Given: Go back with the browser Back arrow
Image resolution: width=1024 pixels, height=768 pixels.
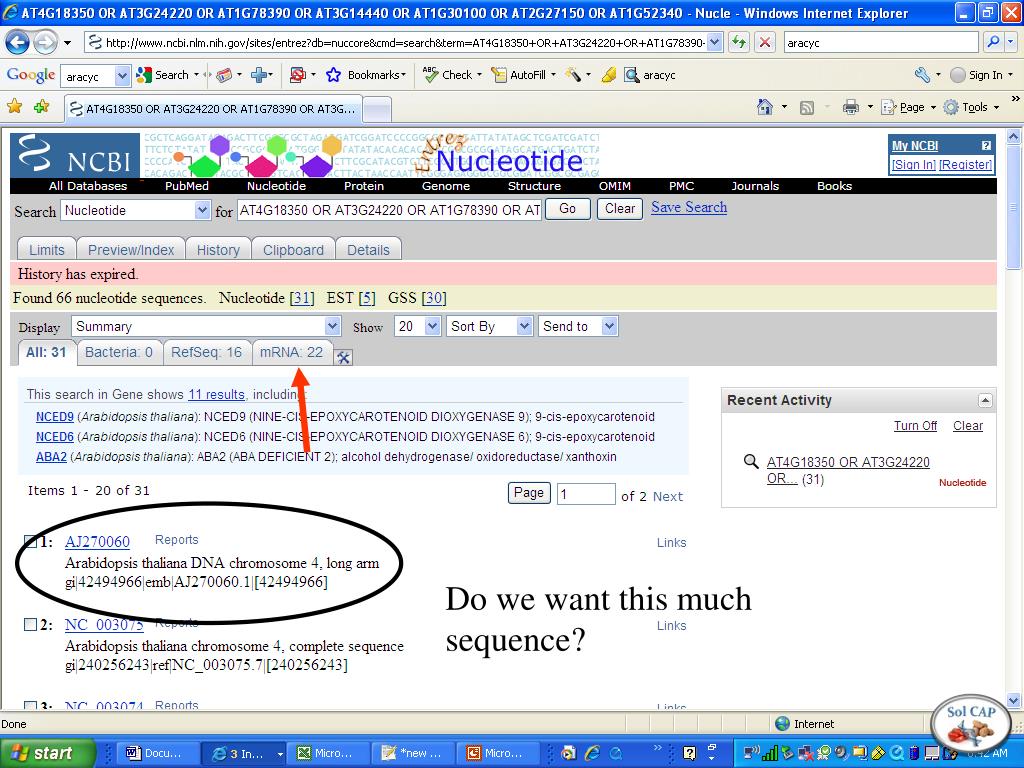Looking at the screenshot, I should (x=18, y=43).
